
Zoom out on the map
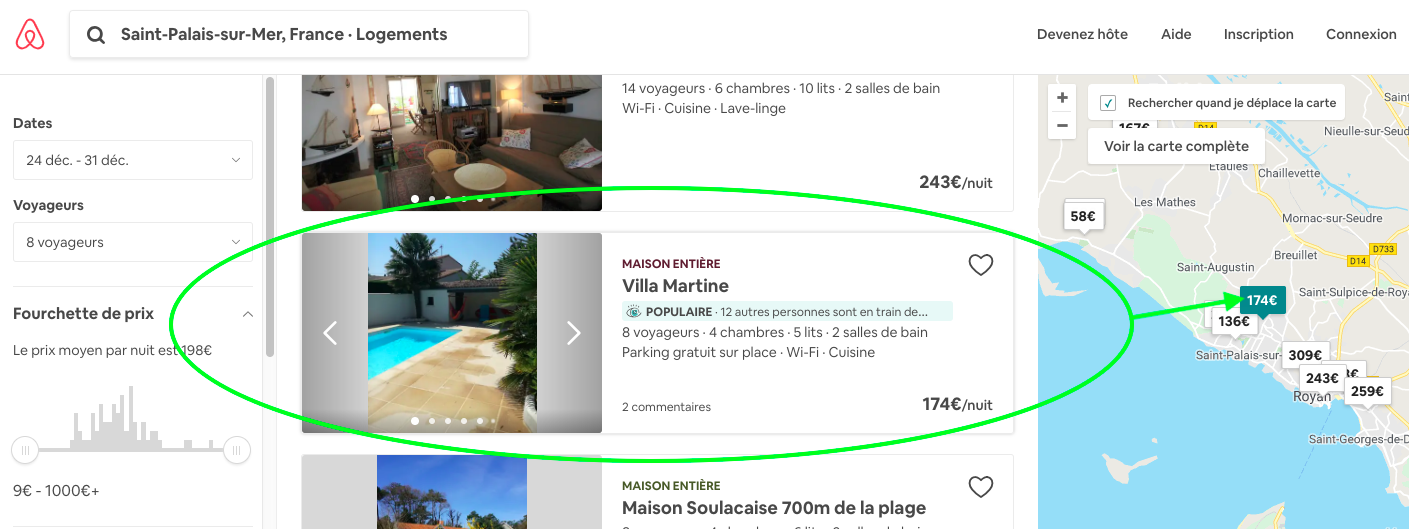pyautogui.click(x=1062, y=126)
